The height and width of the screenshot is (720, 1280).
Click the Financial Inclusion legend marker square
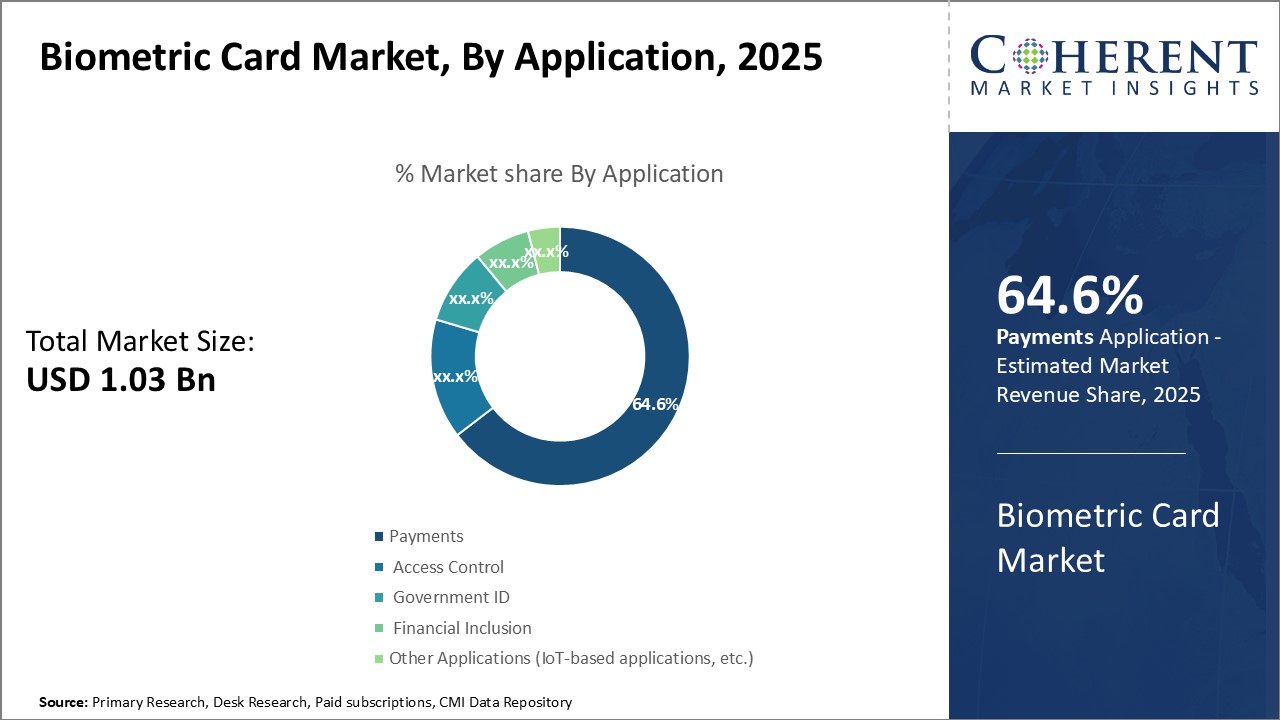[379, 628]
